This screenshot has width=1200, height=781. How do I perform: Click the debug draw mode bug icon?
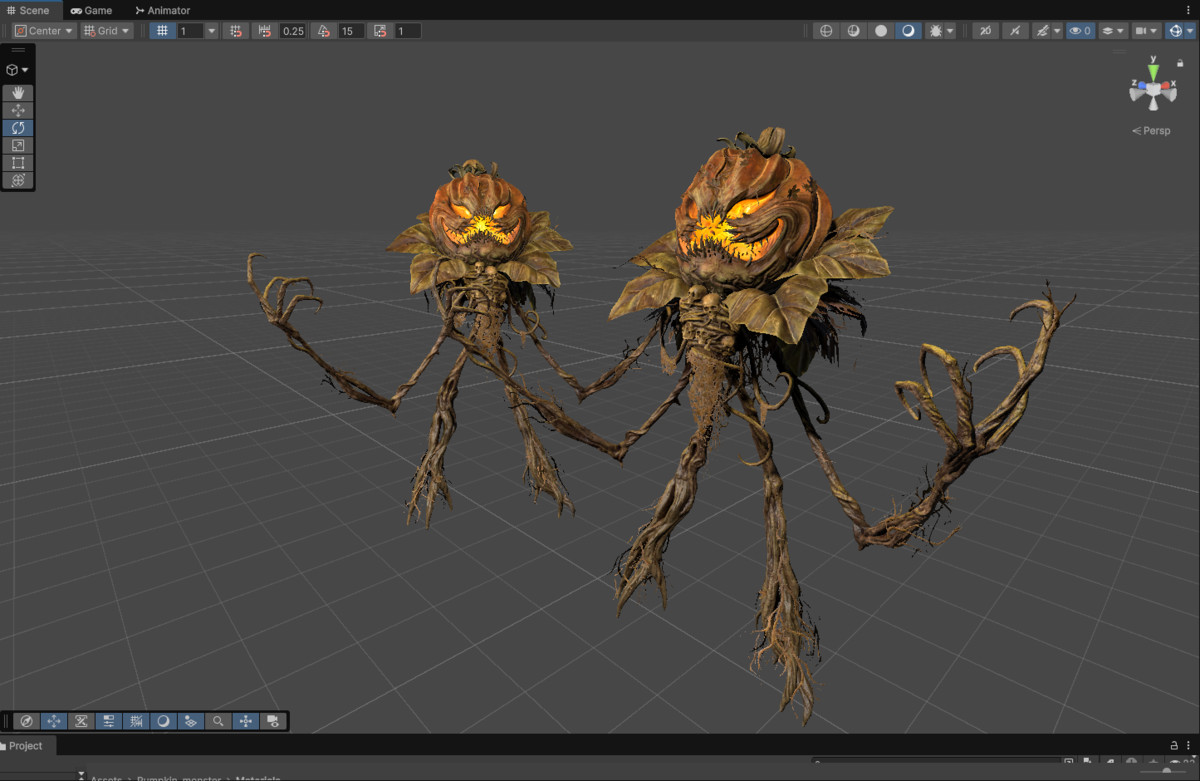click(x=935, y=31)
